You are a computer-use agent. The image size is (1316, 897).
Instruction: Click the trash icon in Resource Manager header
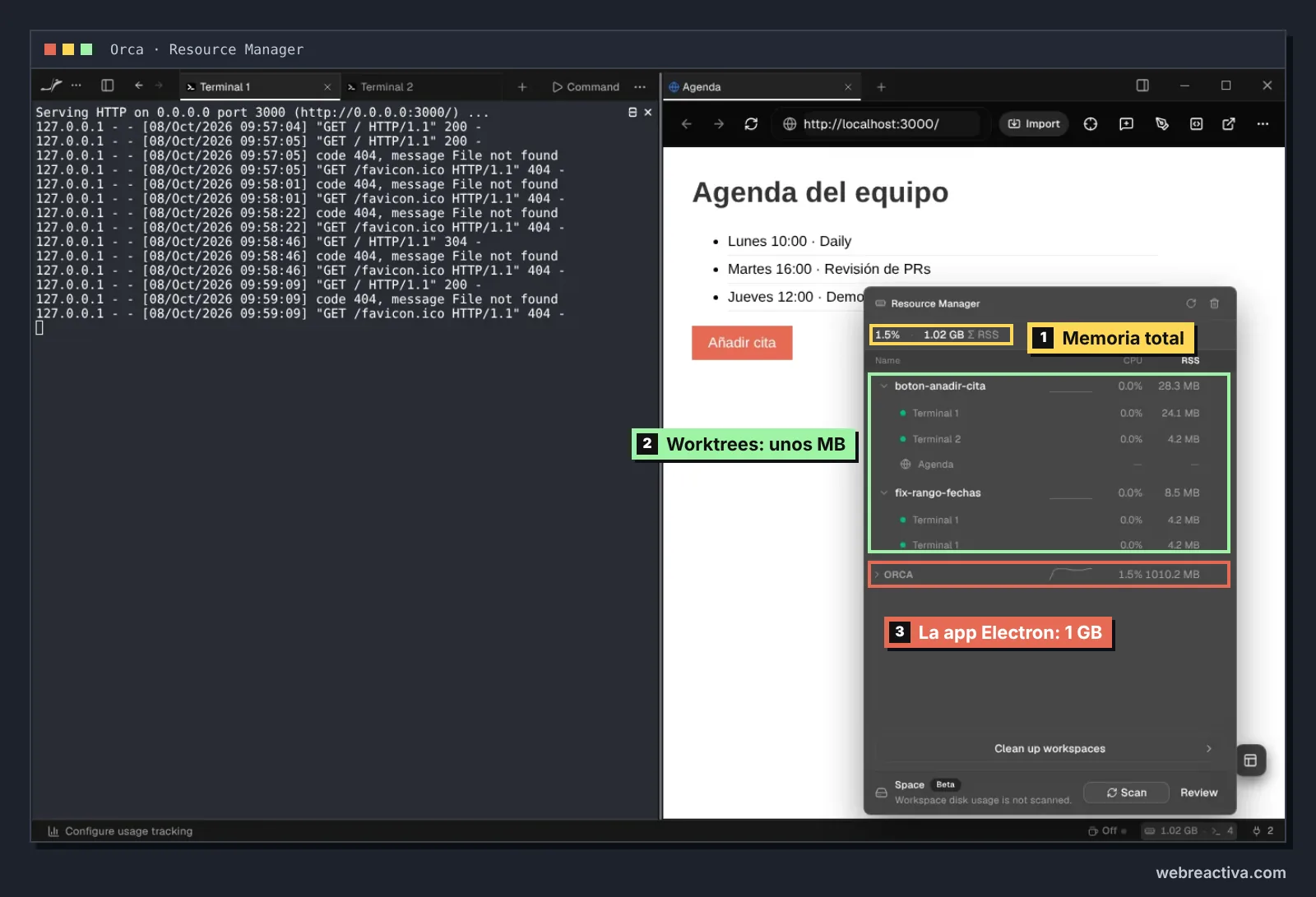pos(1214,303)
